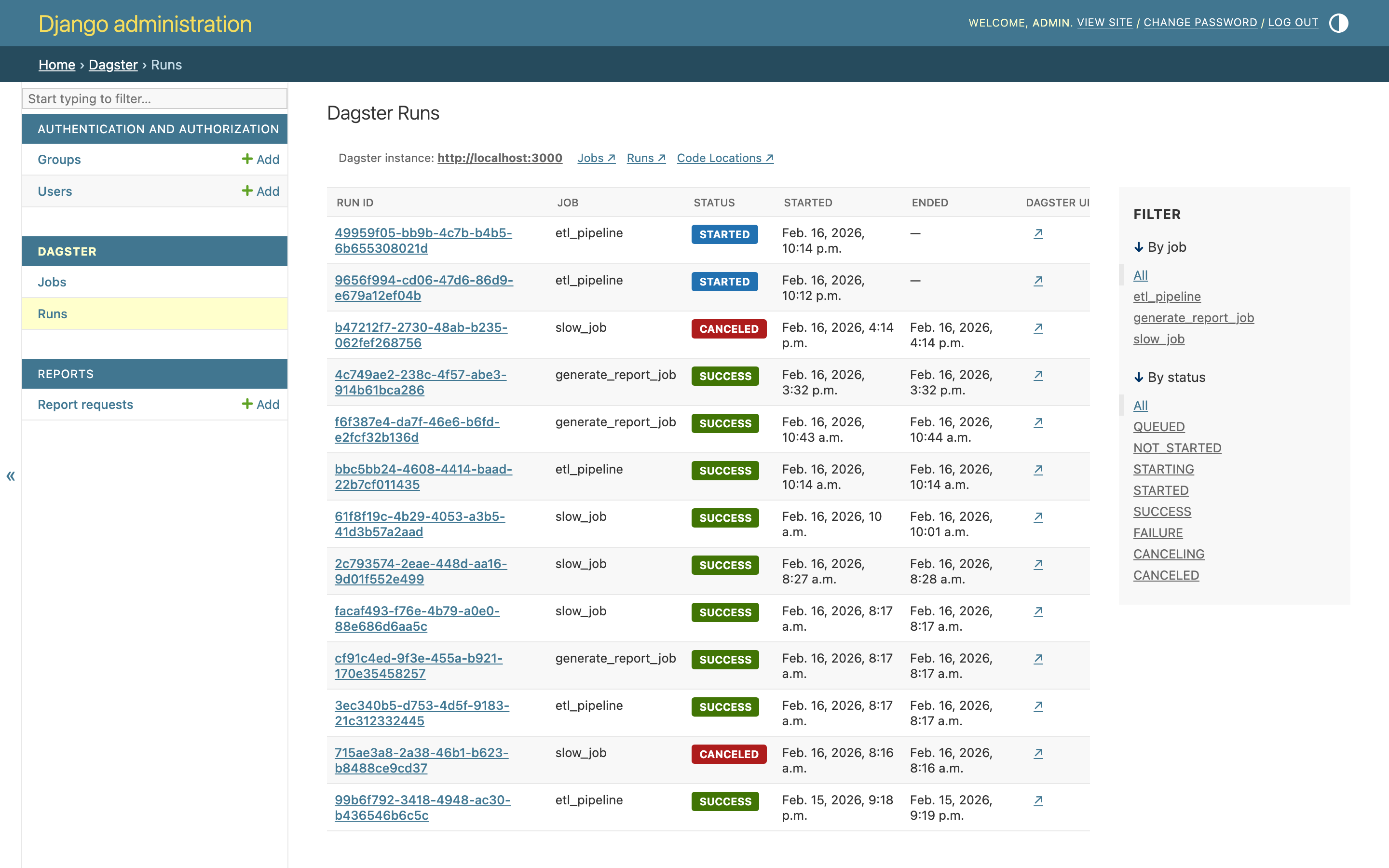Open Users in the sidebar
This screenshot has width=1389, height=868.
[x=54, y=191]
